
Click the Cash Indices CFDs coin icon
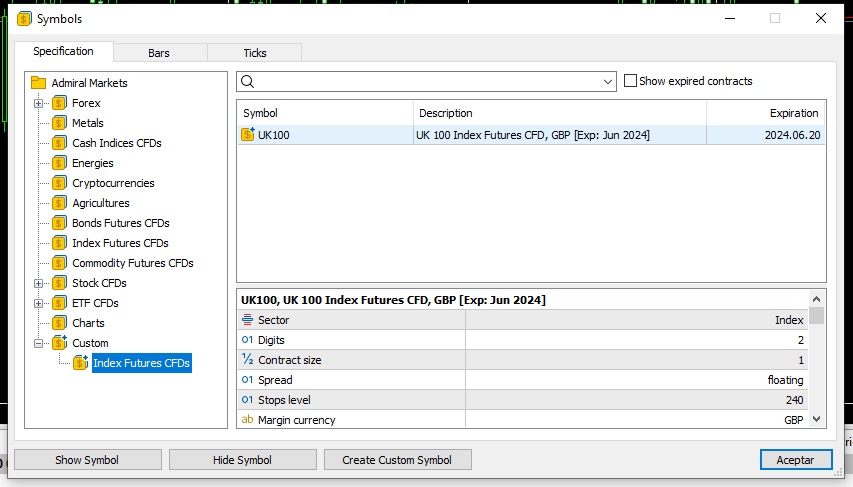59,143
